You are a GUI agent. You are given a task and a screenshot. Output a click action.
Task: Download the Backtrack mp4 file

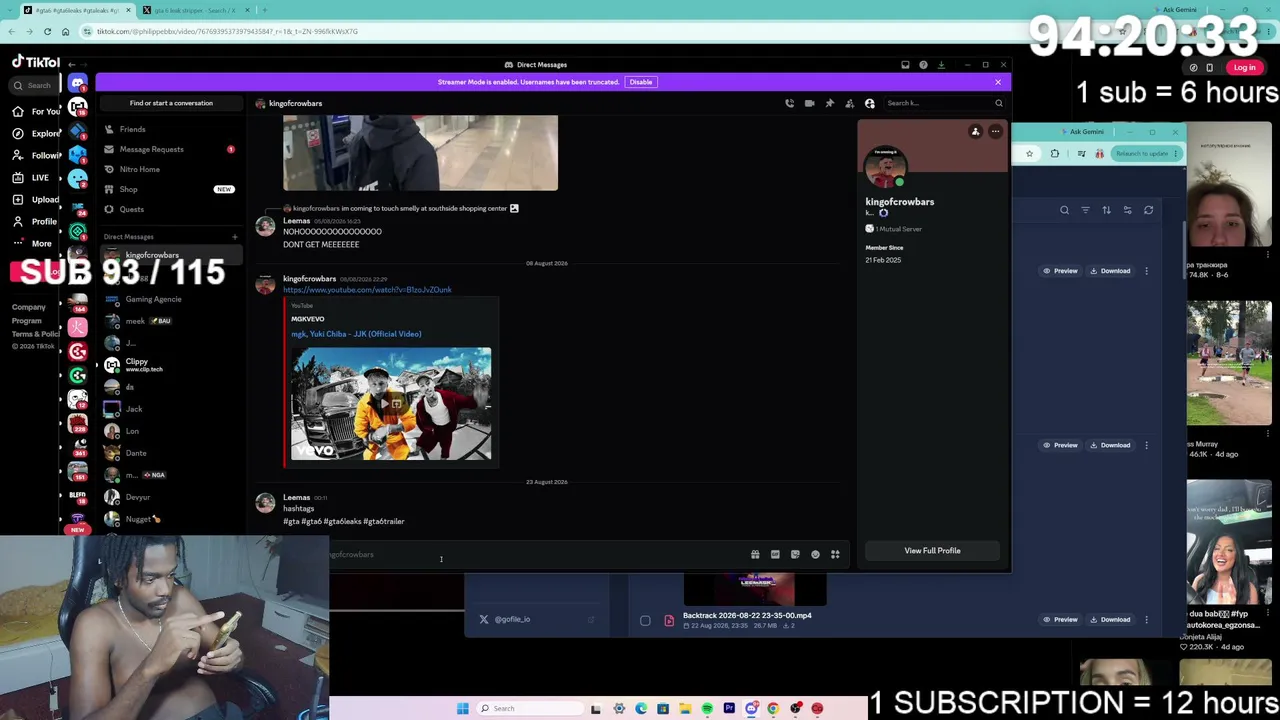pos(1110,619)
